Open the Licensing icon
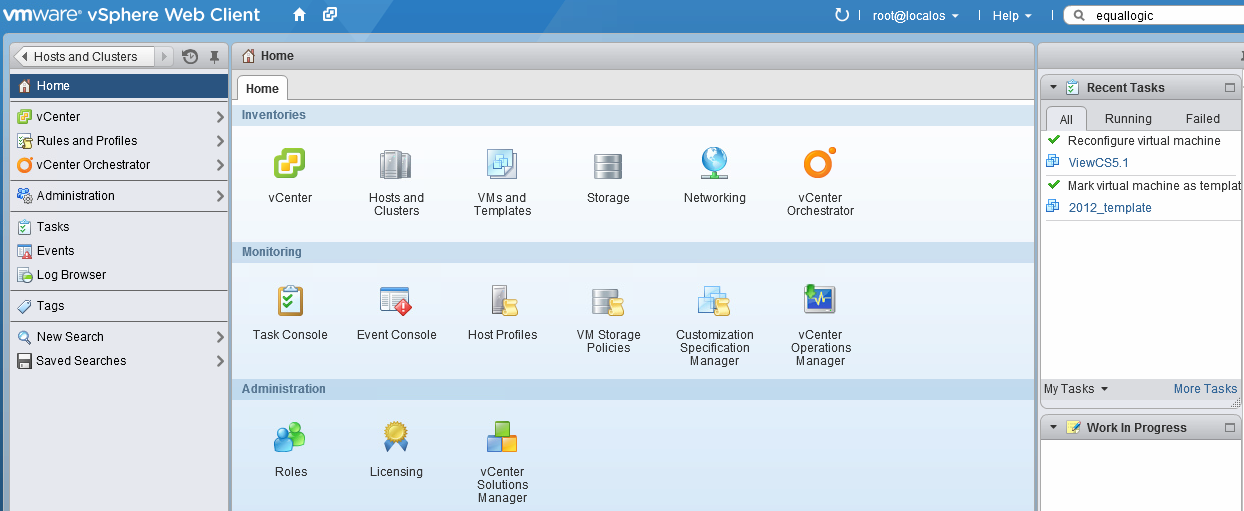The image size is (1244, 511). coord(396,437)
